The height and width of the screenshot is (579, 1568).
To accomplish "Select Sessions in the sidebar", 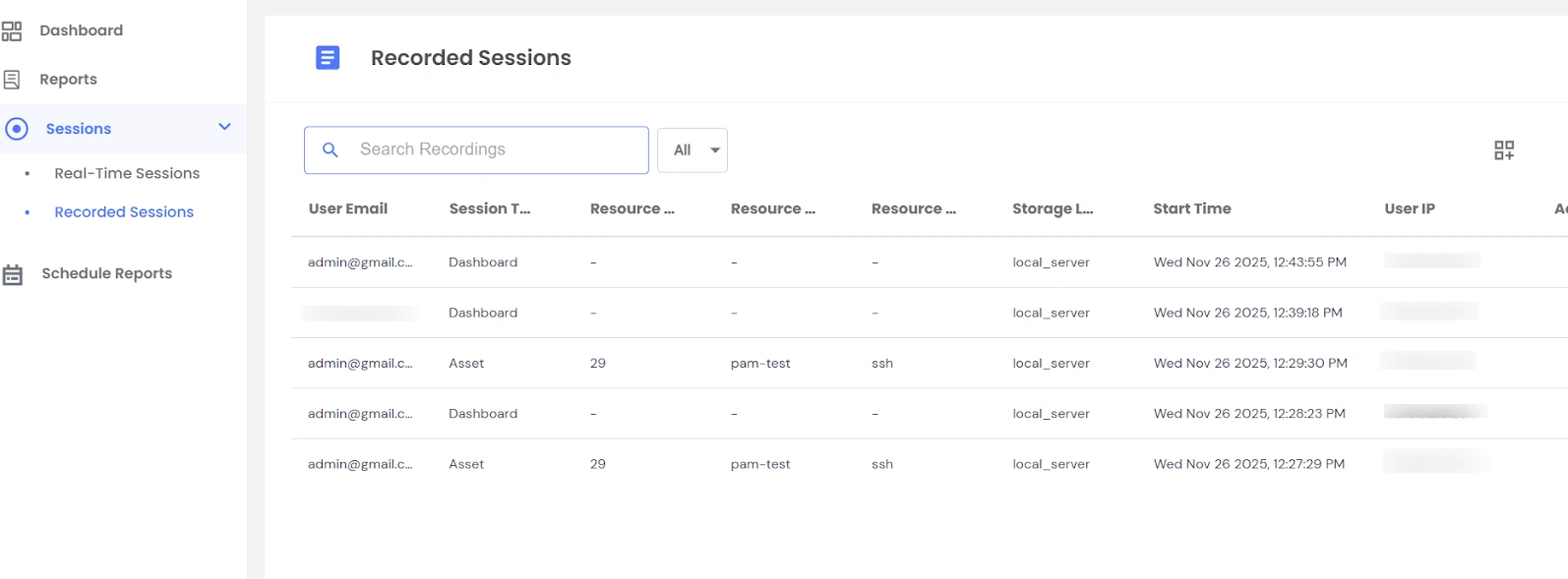I will tap(78, 129).
